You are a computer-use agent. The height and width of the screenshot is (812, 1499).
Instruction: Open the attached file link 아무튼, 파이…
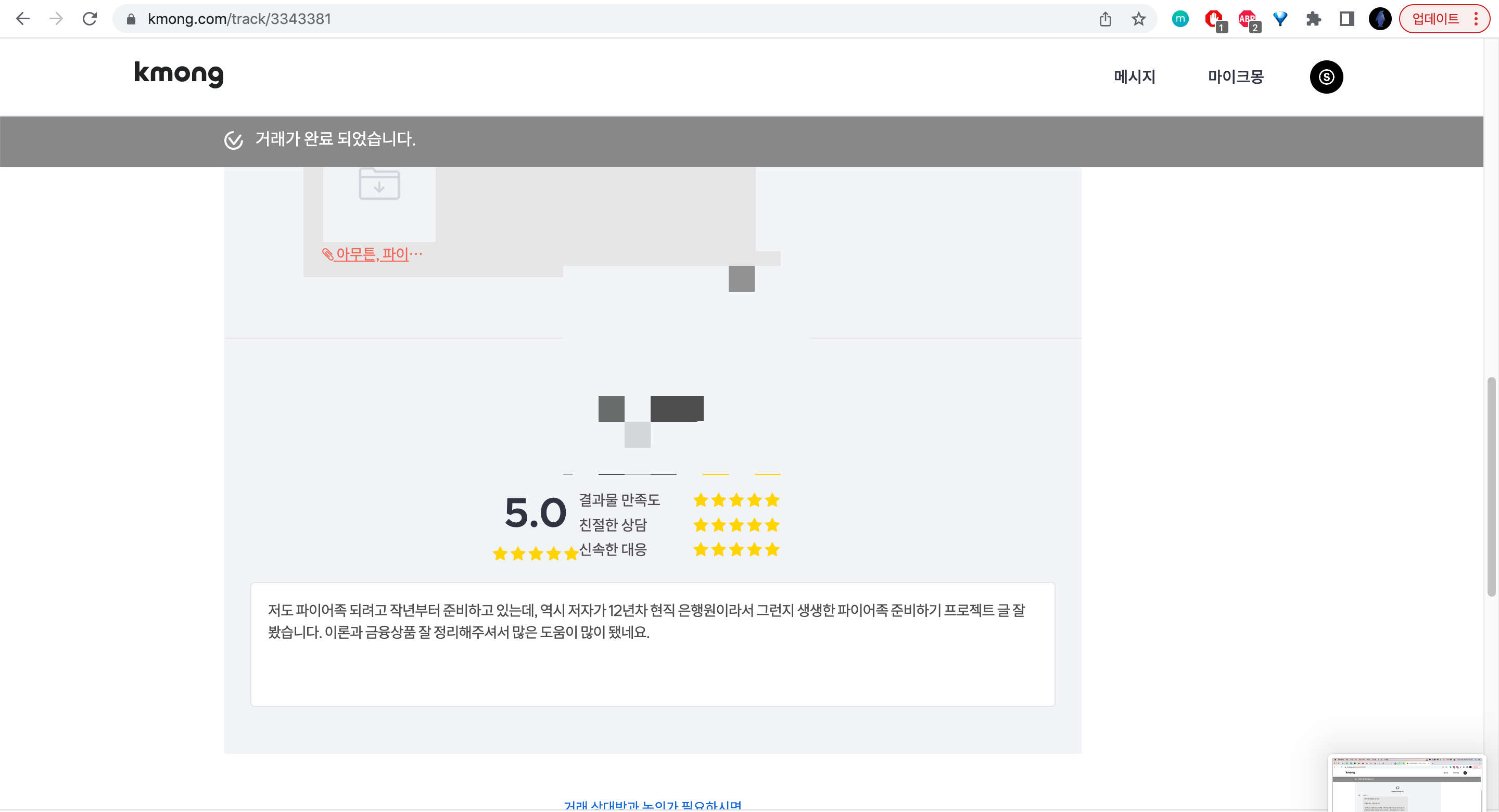(x=373, y=254)
